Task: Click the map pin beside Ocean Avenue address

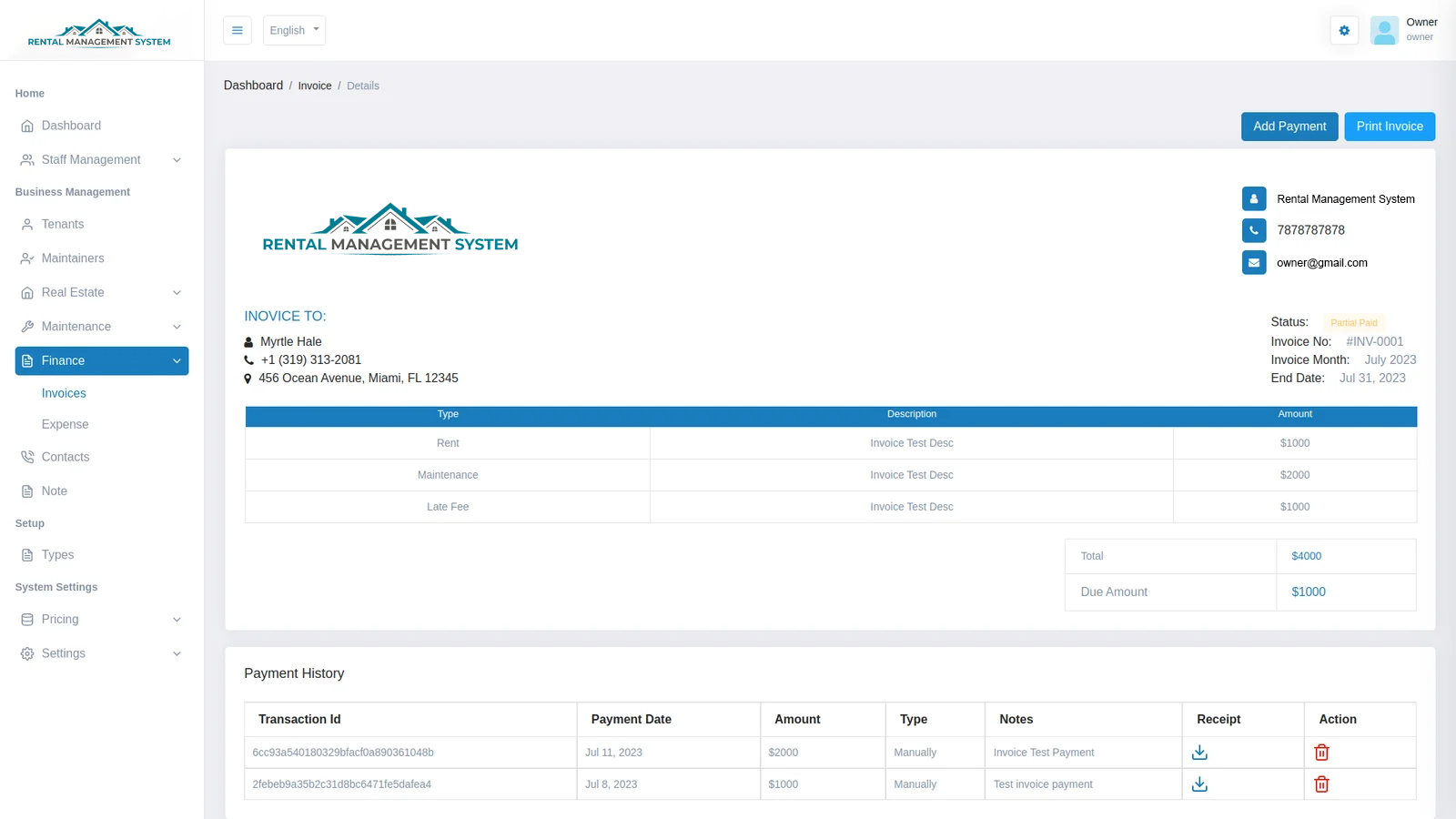Action: point(248,379)
